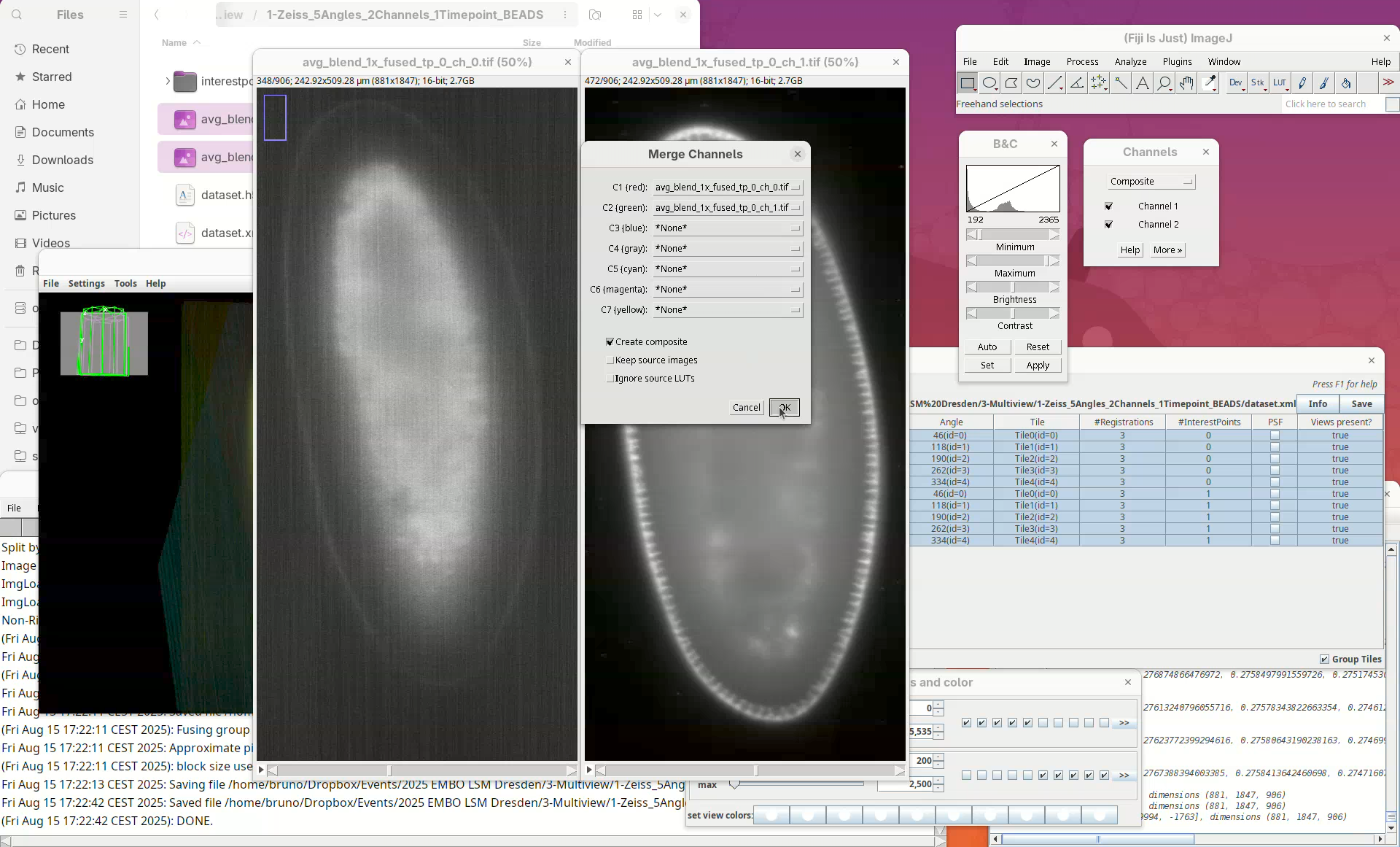Screen dimensions: 1400x847
Task: Open the Composite mode dropdown
Action: pyautogui.click(x=1151, y=182)
